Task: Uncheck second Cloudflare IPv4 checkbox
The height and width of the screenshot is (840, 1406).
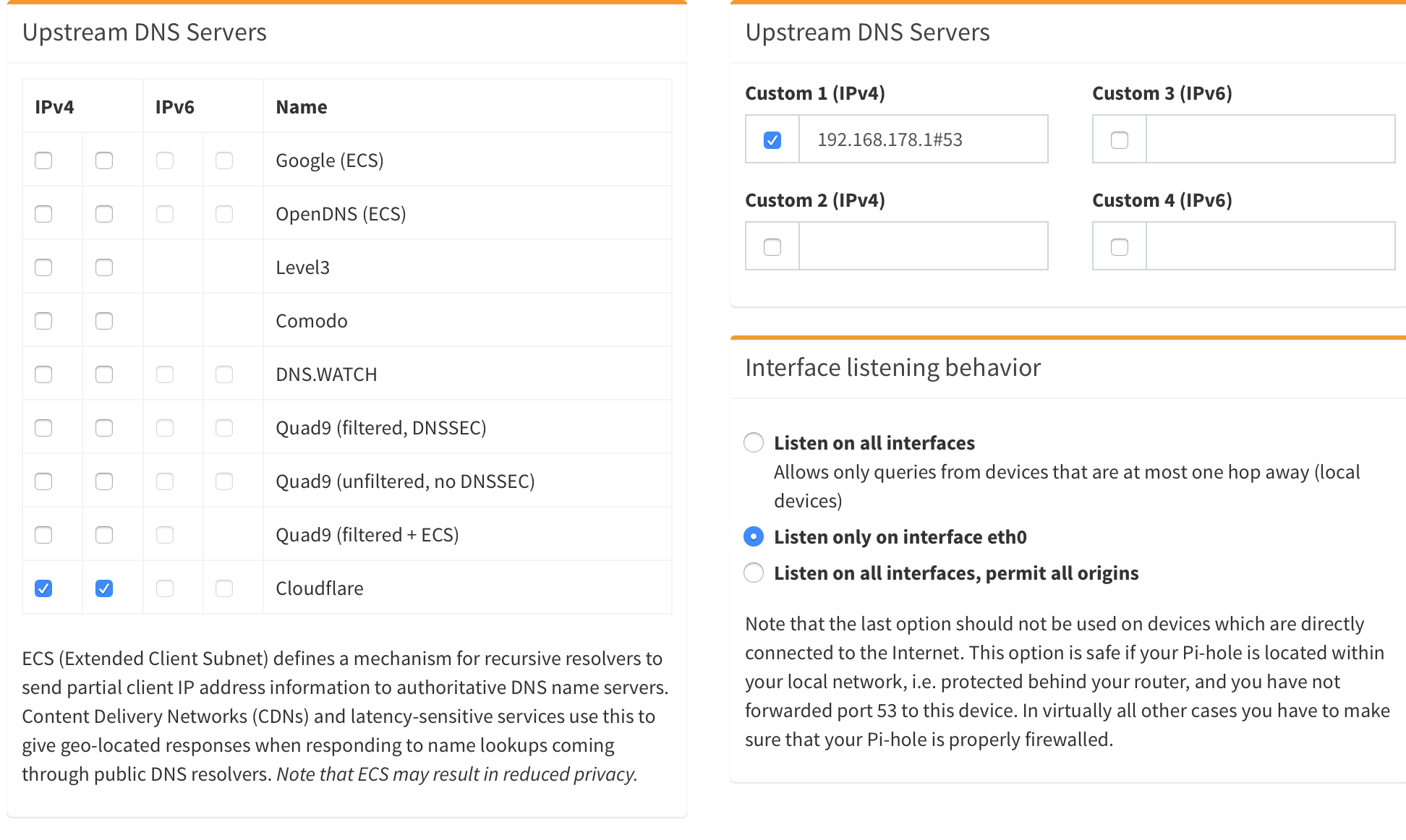Action: pyautogui.click(x=104, y=588)
